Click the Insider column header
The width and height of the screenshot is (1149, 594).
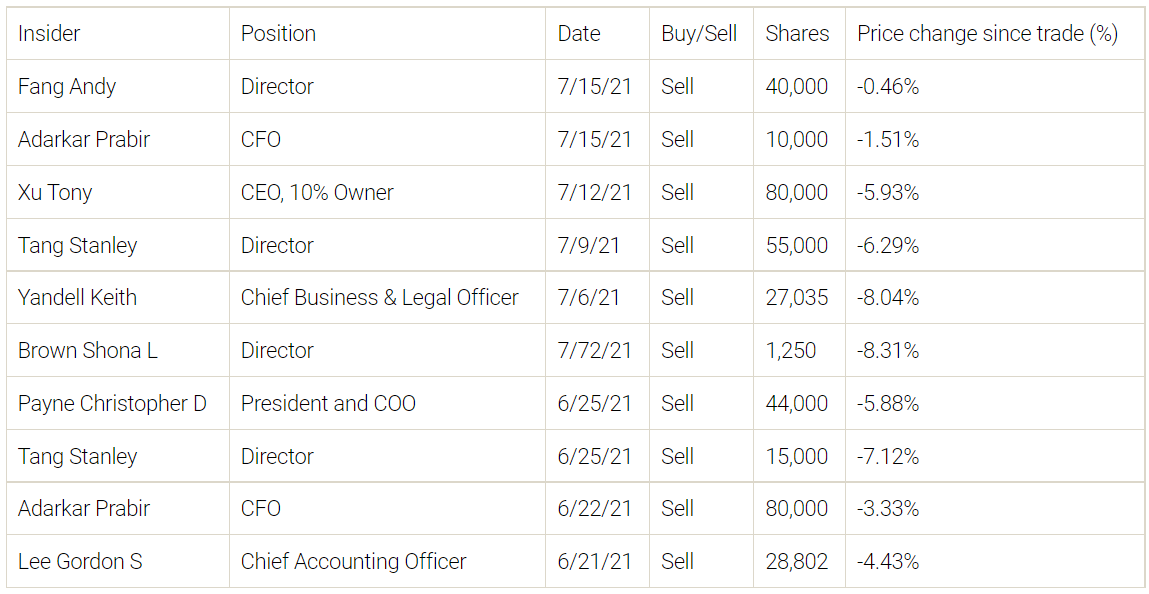(x=49, y=34)
